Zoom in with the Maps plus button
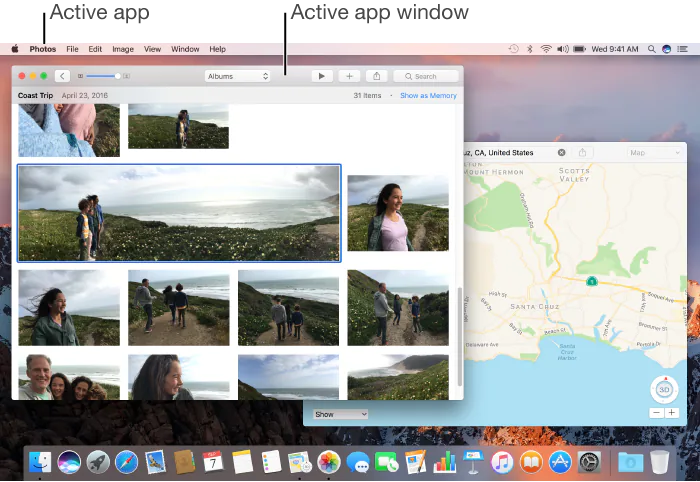The image size is (700, 482). pos(671,413)
